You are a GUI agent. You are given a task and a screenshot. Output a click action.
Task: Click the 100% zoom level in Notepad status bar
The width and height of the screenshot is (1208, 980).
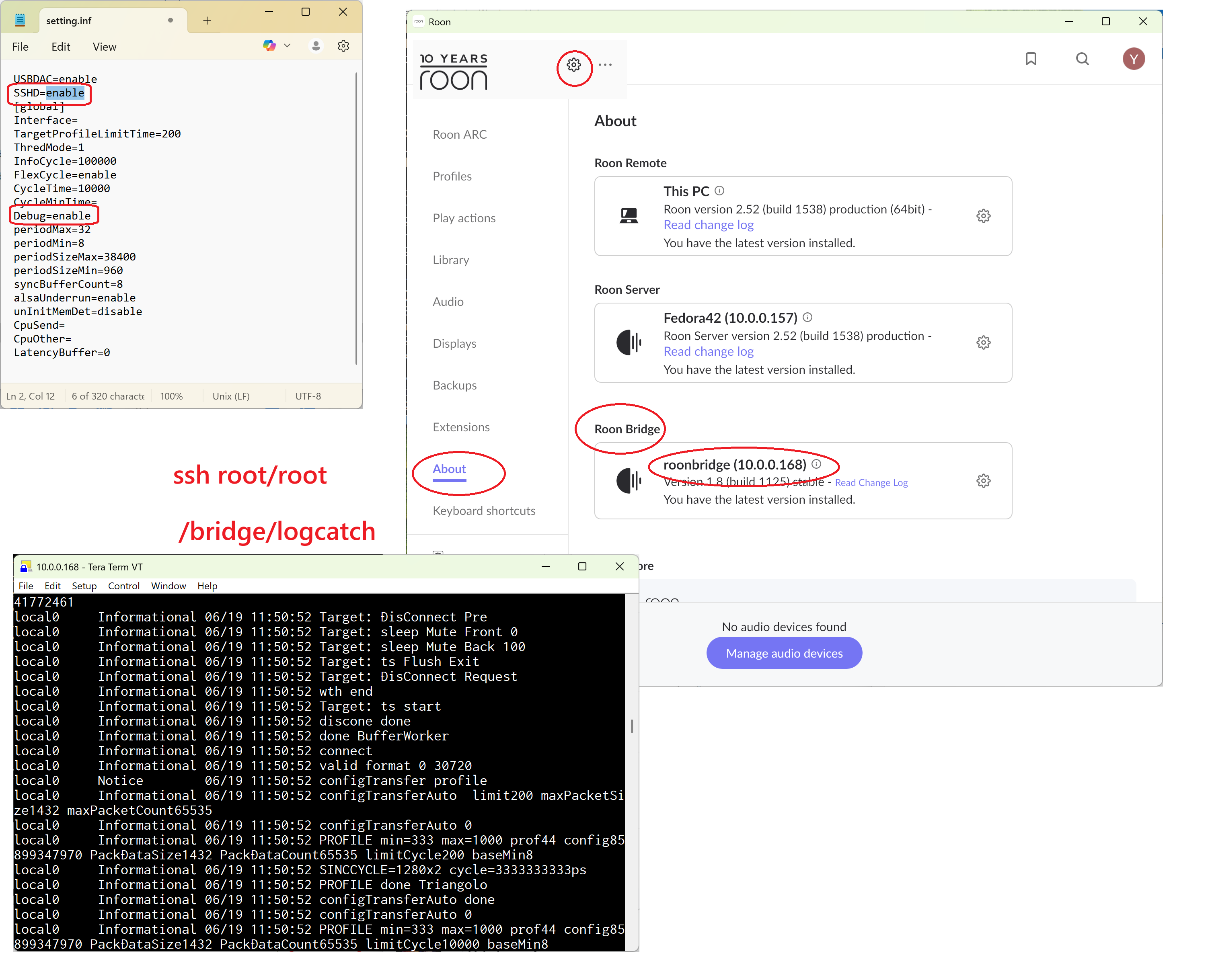(171, 396)
